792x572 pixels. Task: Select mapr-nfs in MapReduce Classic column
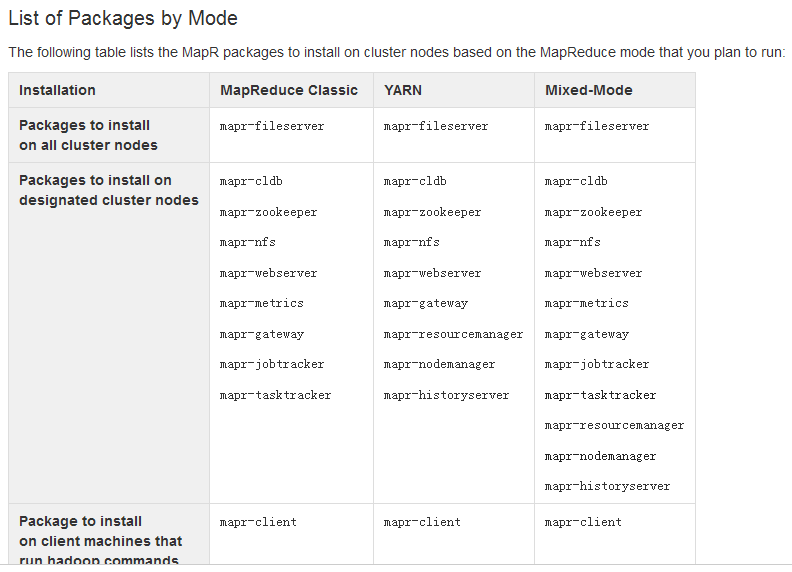pyautogui.click(x=248, y=243)
